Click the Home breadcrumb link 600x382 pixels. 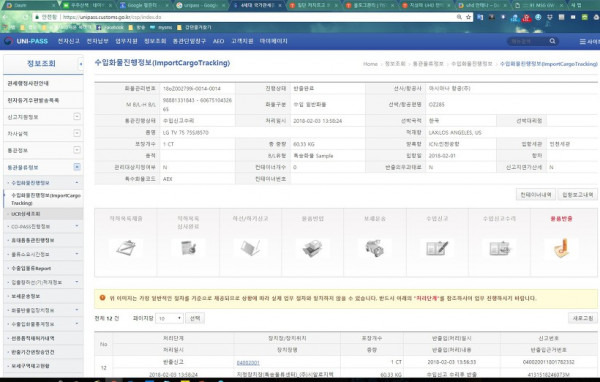(x=370, y=64)
